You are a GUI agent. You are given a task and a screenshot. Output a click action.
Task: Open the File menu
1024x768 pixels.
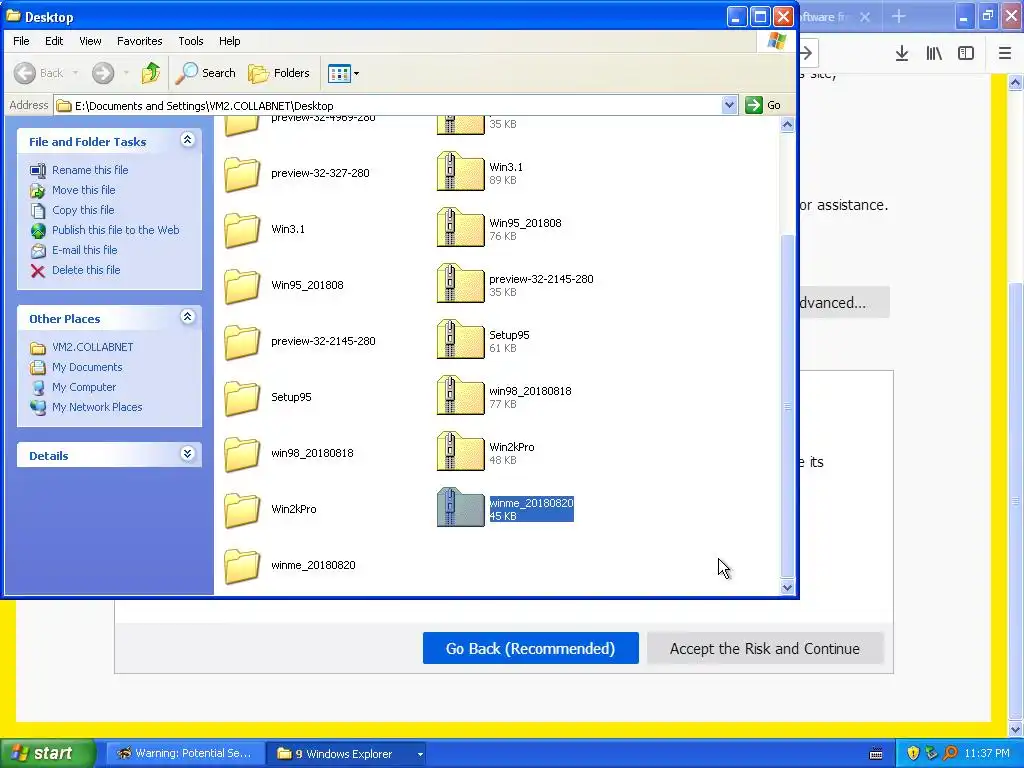[21, 41]
